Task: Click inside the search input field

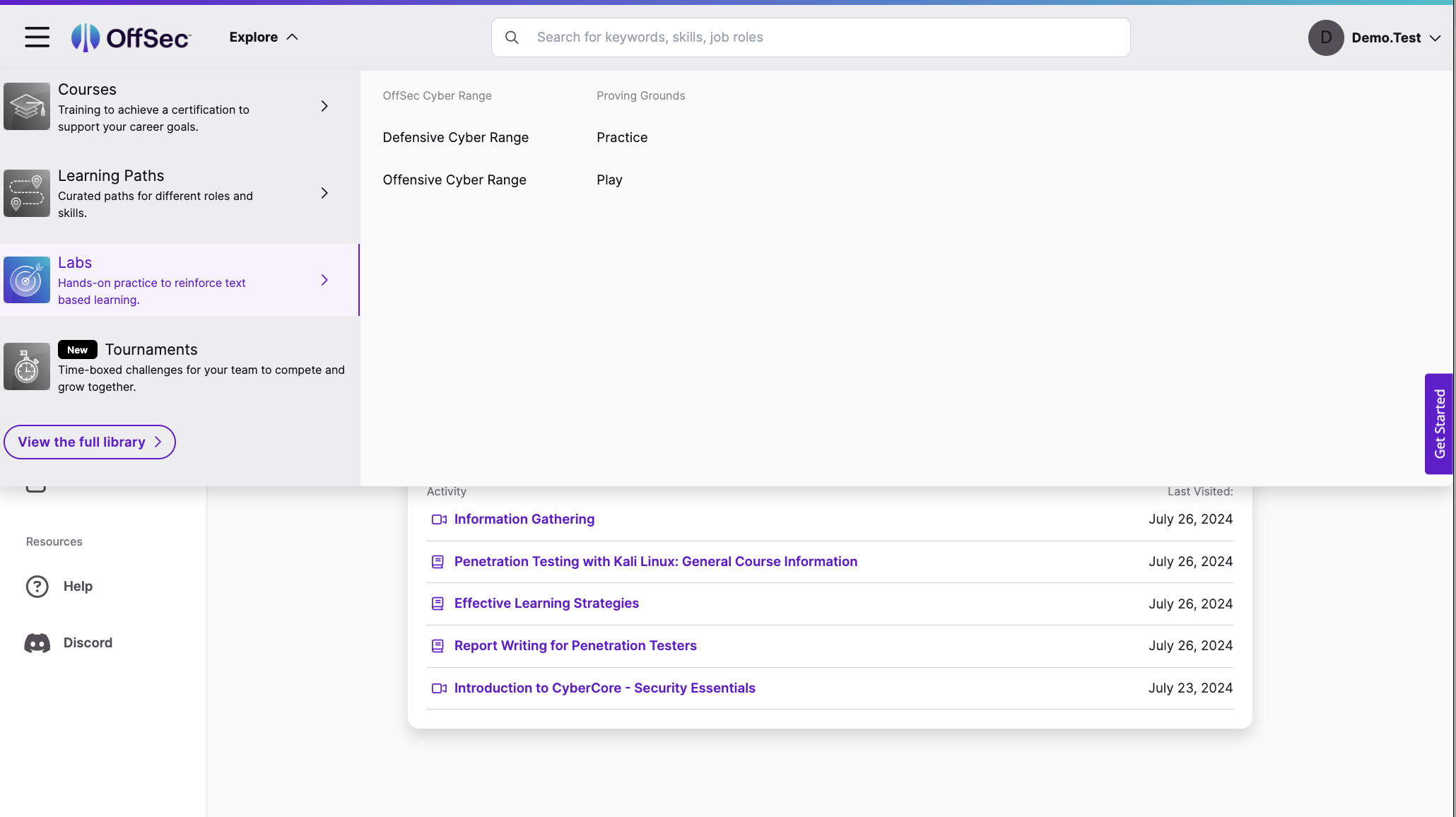Action: (777, 37)
